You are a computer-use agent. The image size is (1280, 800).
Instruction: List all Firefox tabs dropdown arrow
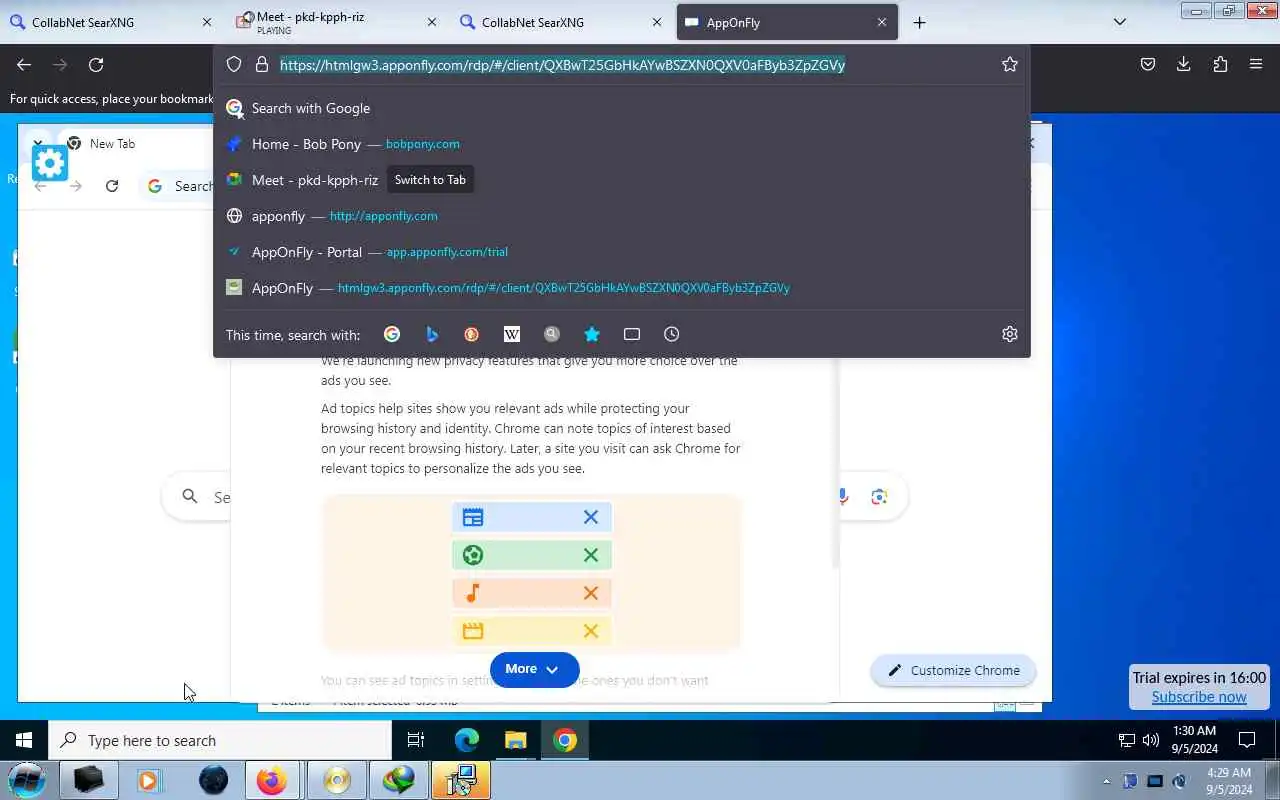pos(1120,22)
